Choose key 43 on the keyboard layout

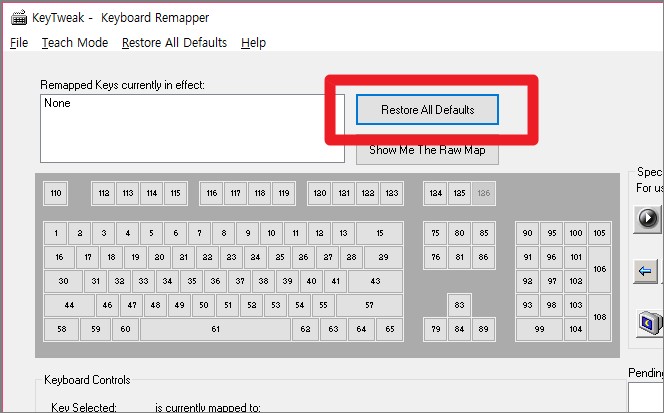pos(376,281)
